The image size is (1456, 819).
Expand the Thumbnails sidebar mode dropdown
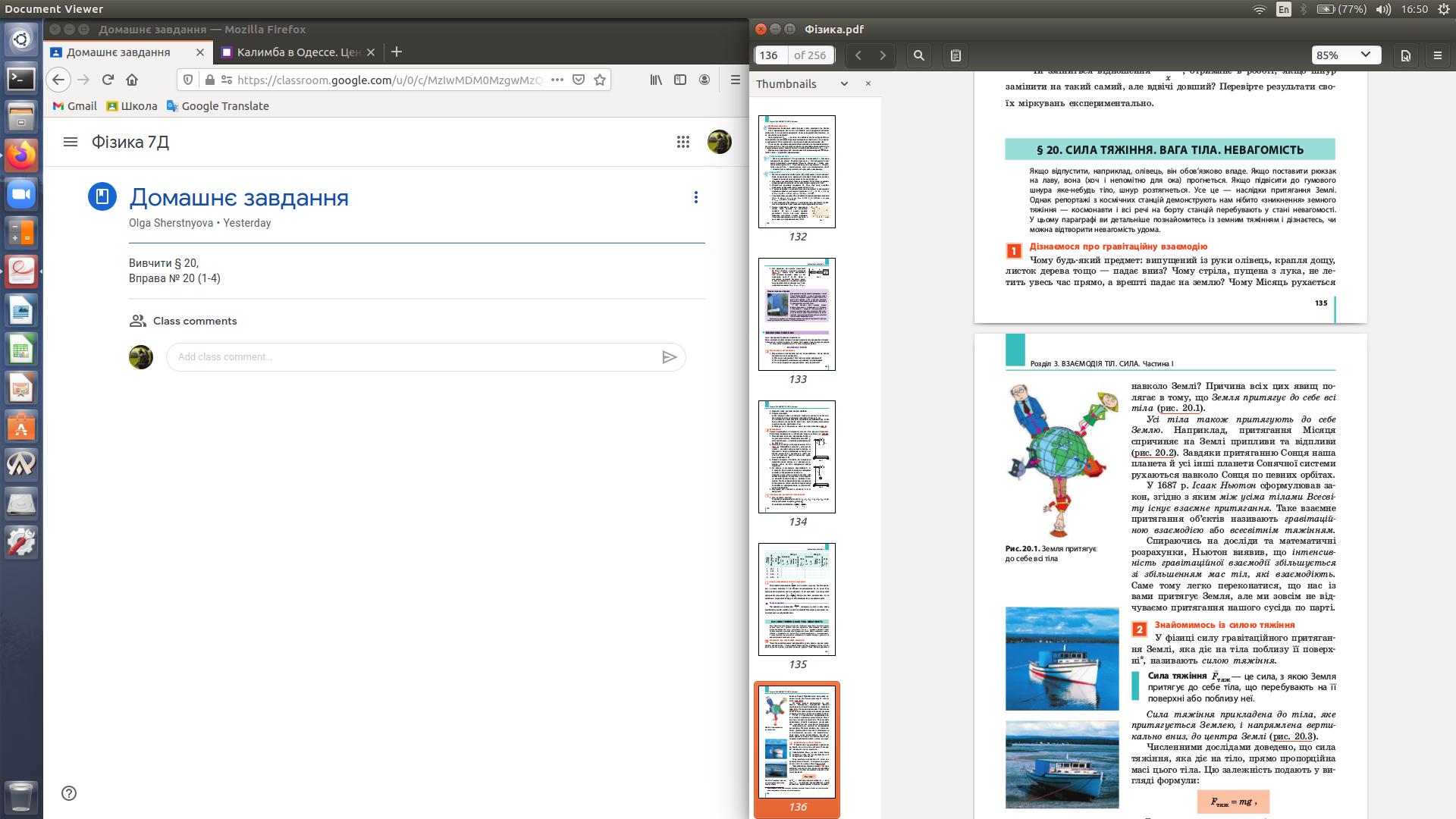pyautogui.click(x=844, y=84)
